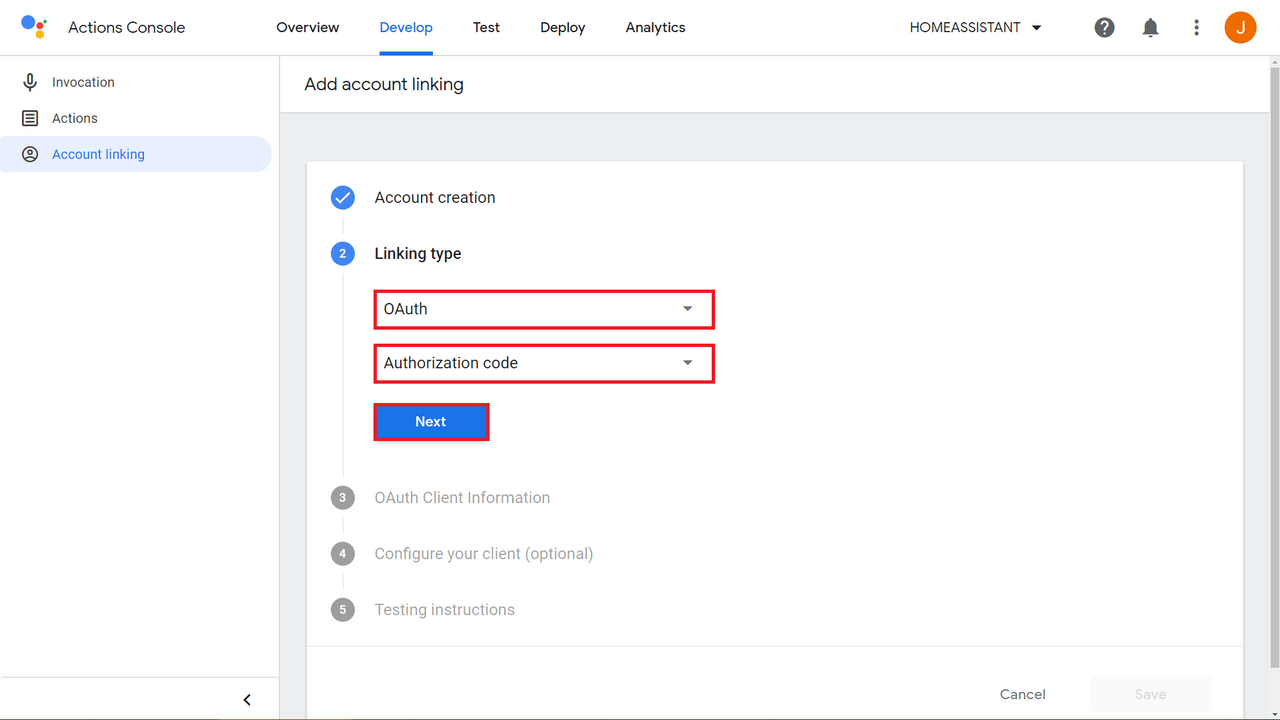Click the step 4 circle icon
The height and width of the screenshot is (720, 1280).
pos(343,553)
